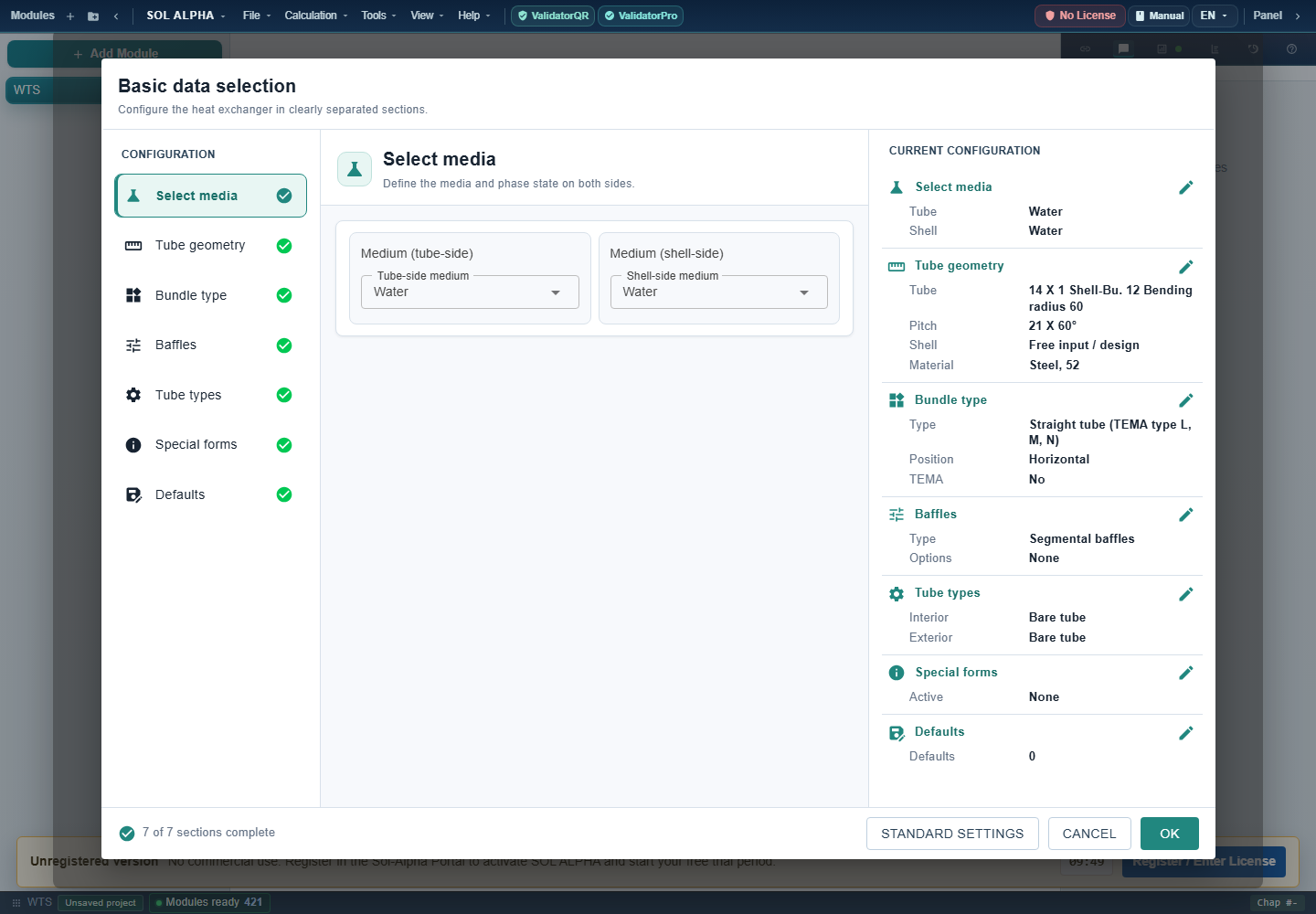Edit the Baffles configuration pencil
1316x914 pixels.
click(1186, 515)
